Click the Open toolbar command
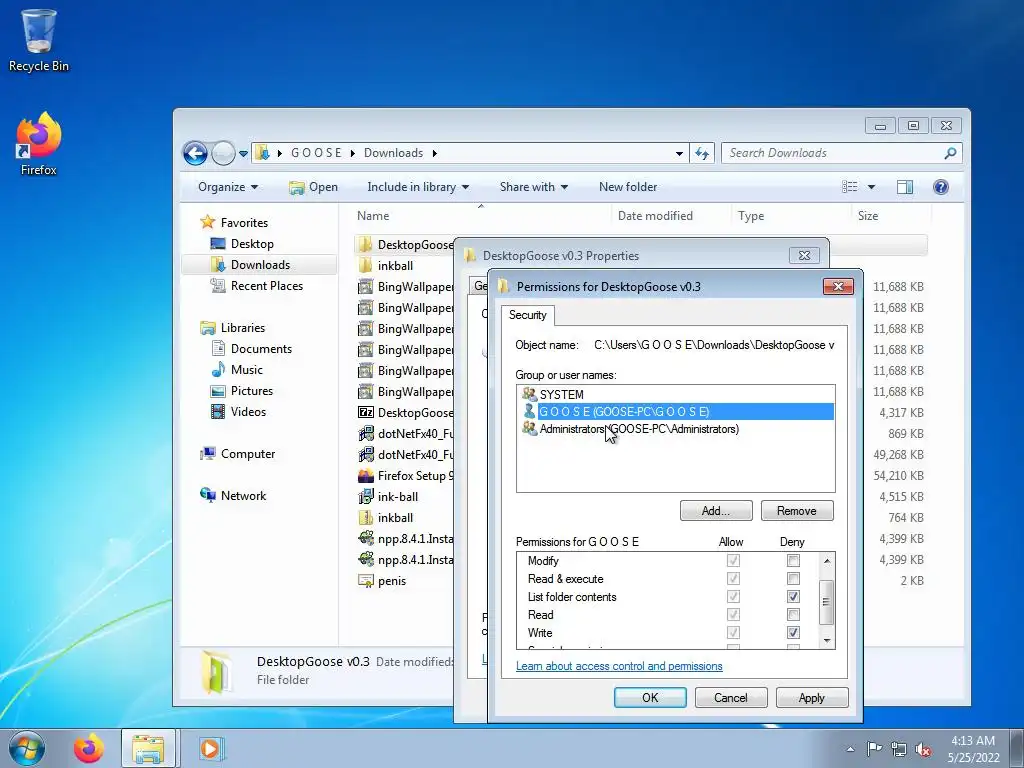The image size is (1024, 768). [x=313, y=187]
